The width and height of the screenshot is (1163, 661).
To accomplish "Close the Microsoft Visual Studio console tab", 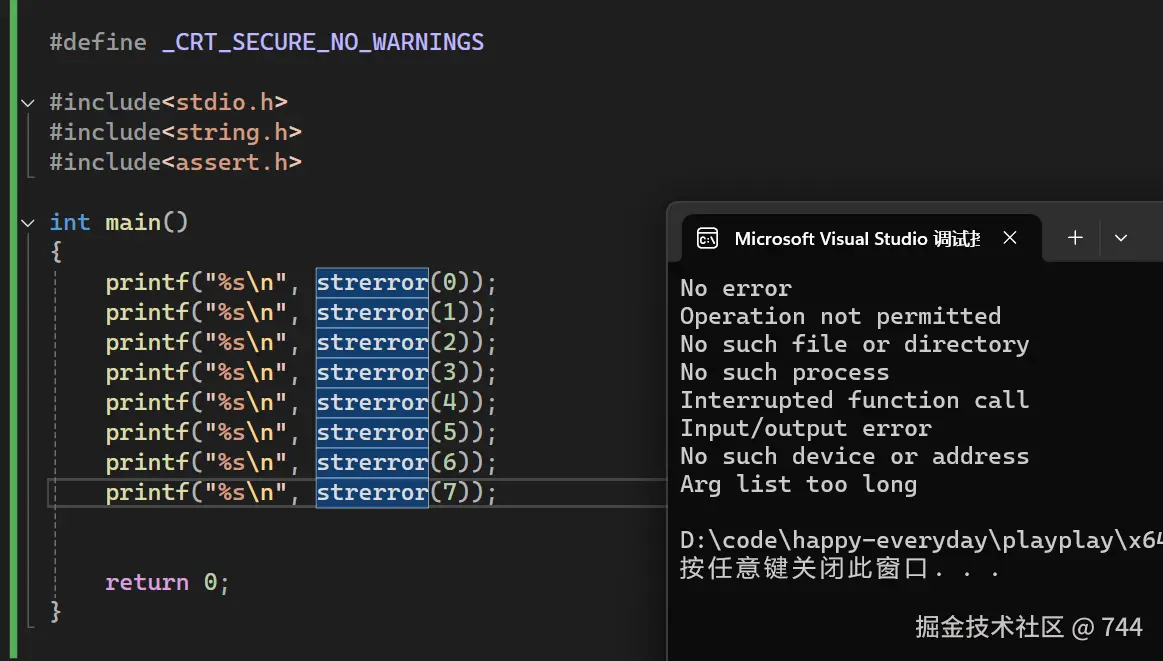I will tap(1009, 237).
